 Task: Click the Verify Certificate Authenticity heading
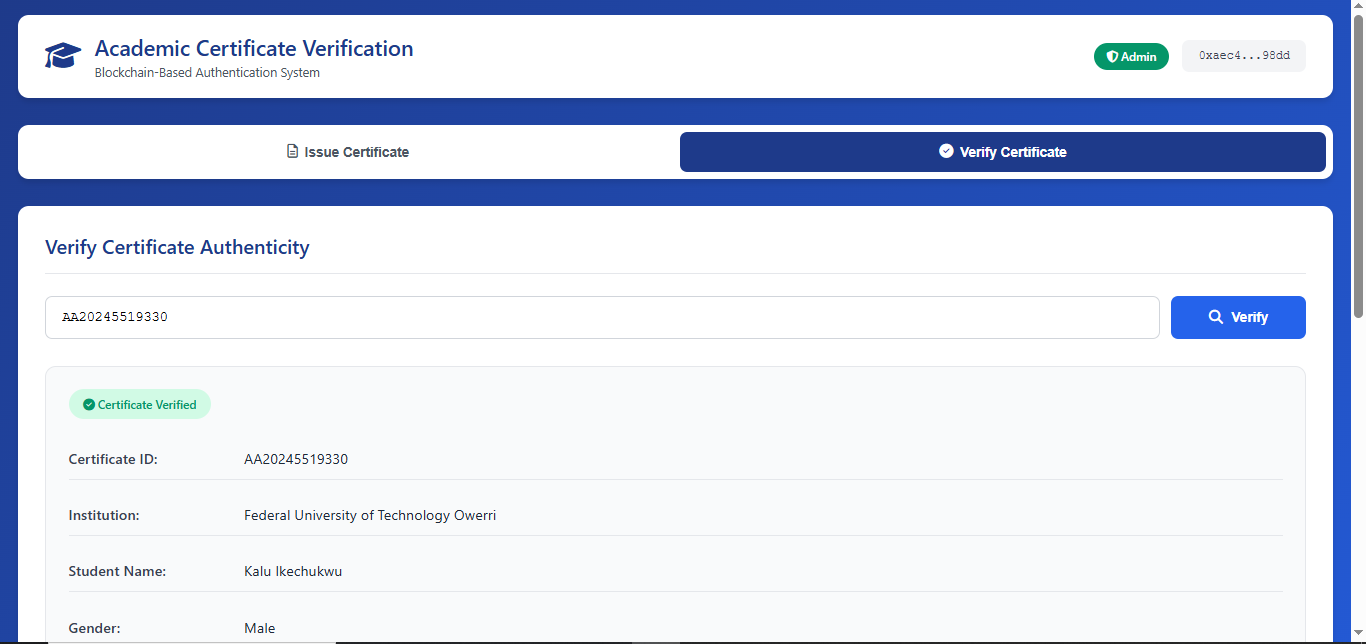pos(177,247)
